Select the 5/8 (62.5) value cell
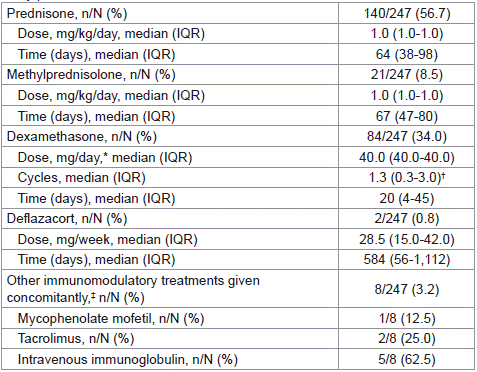477x372 pixels. tap(407, 359)
